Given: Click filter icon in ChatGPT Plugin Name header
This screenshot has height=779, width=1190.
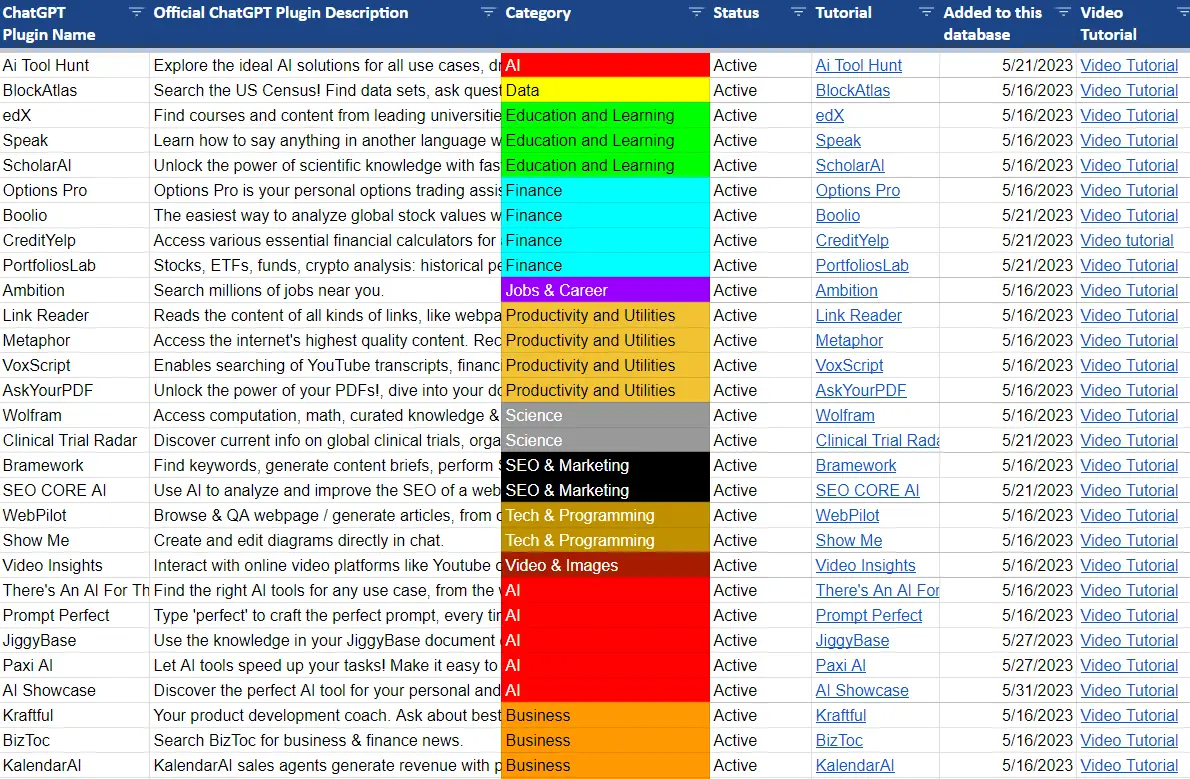Looking at the screenshot, I should click(x=136, y=12).
